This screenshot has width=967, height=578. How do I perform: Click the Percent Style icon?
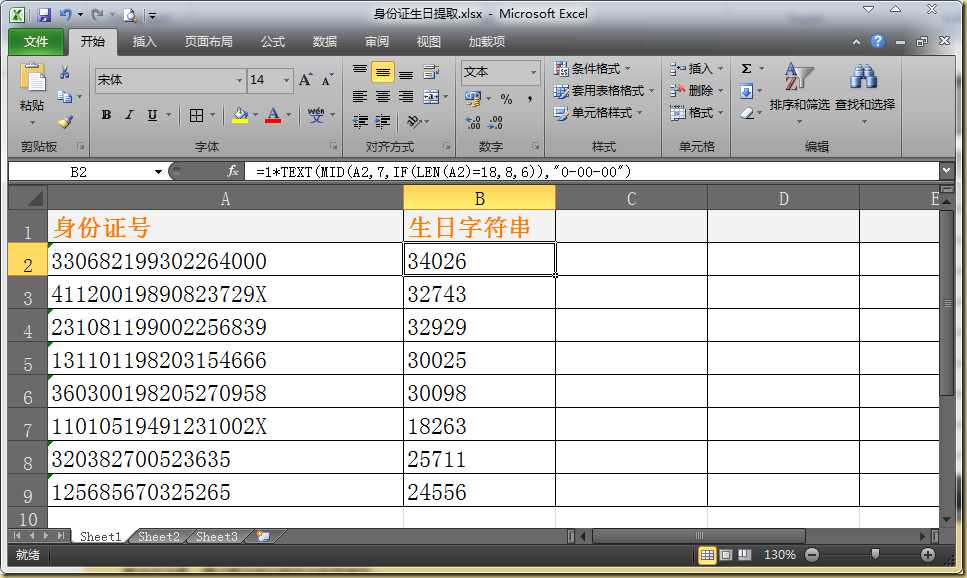pos(506,99)
